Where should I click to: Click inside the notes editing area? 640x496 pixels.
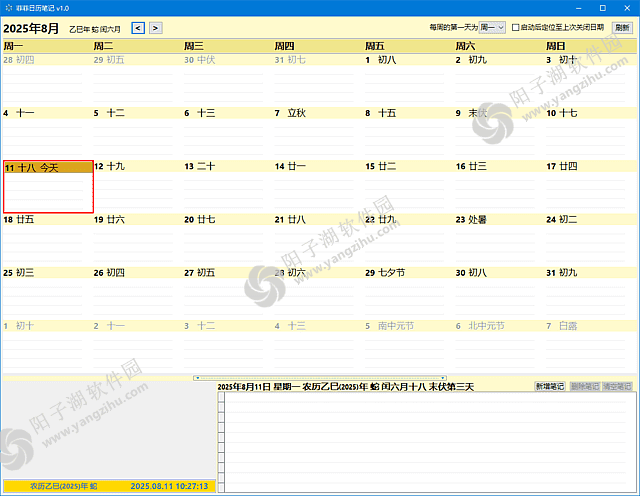coord(430,442)
